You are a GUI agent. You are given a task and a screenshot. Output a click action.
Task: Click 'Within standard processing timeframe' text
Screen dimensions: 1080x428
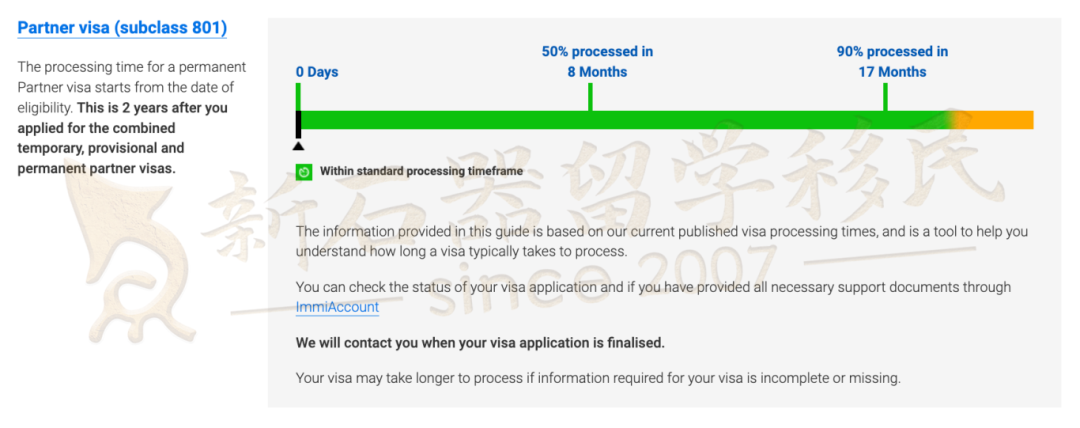(x=421, y=172)
